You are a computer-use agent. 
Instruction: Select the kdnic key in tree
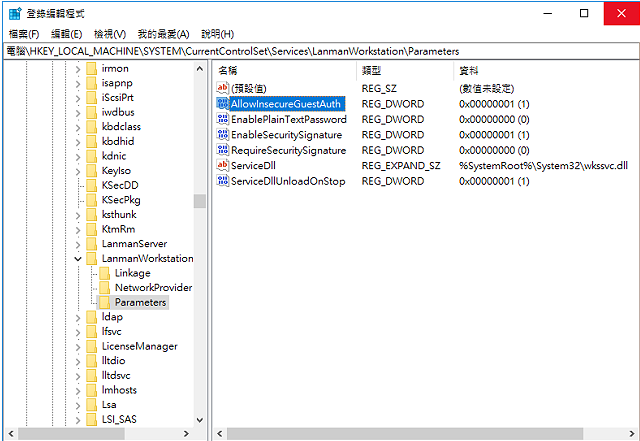tap(114, 156)
